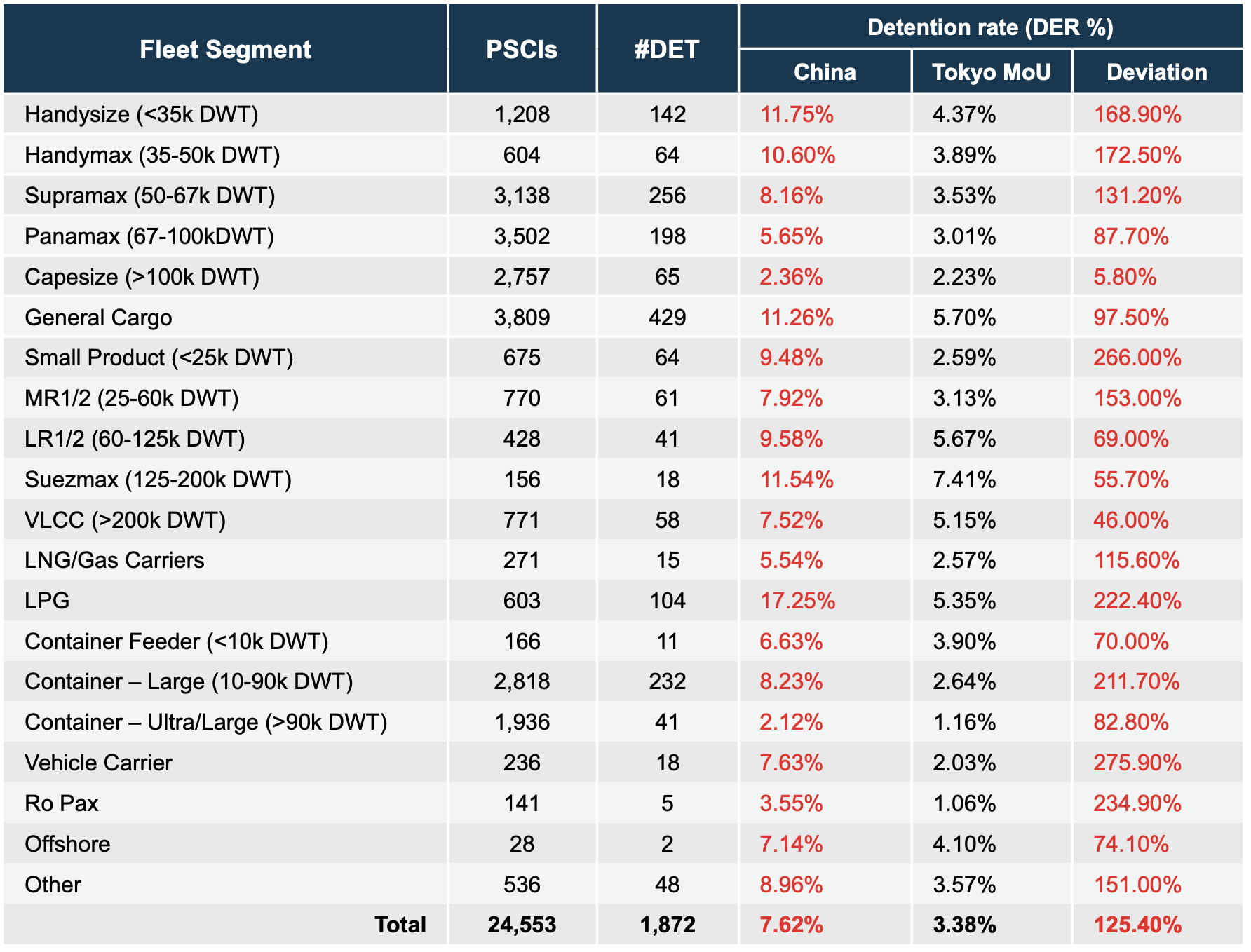
Task: Click the Total detentions value 1,872
Action: (x=668, y=925)
